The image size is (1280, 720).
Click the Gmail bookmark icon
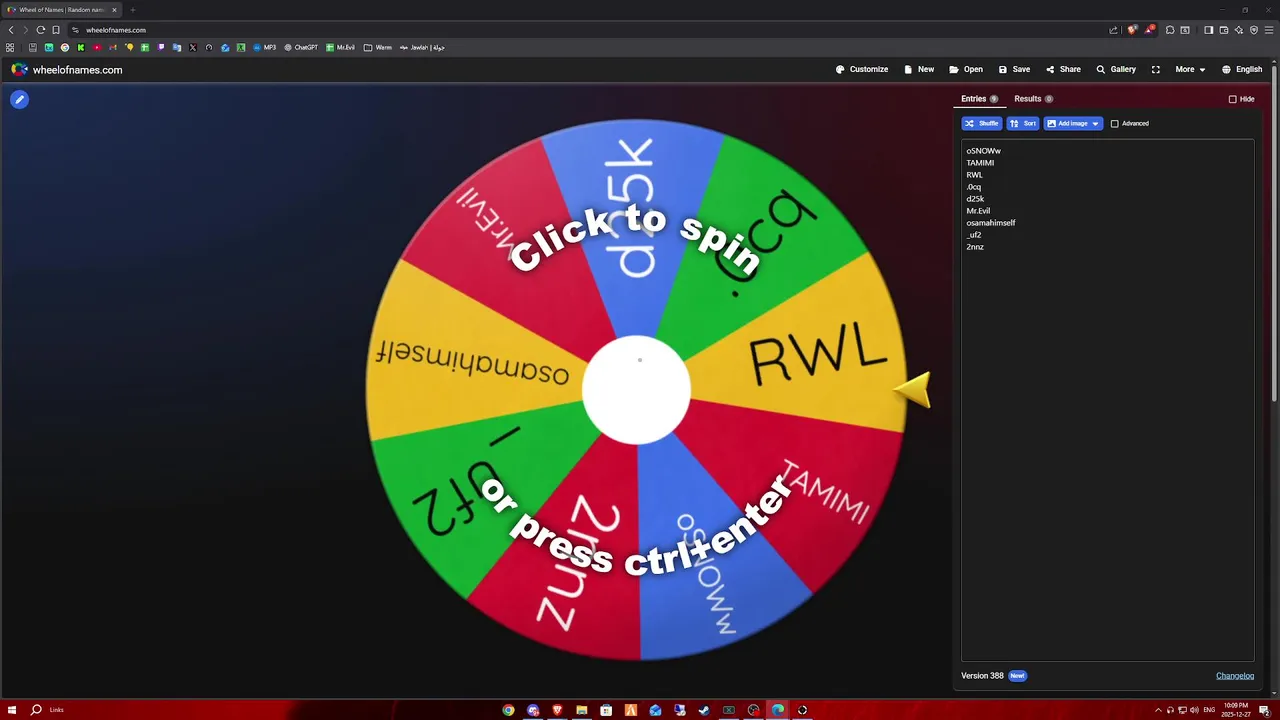point(113,47)
